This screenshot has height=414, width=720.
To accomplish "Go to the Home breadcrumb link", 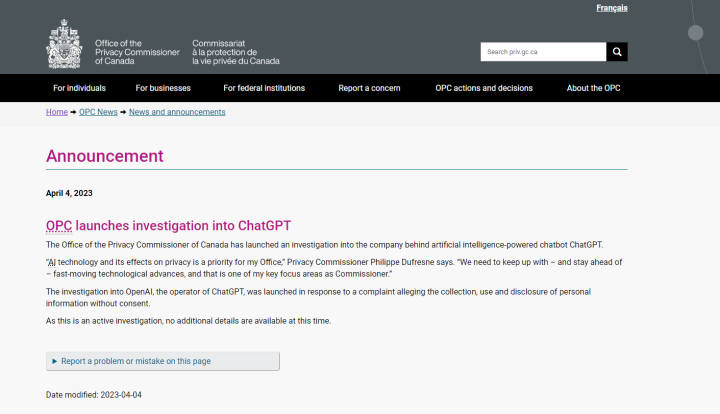I will [57, 112].
